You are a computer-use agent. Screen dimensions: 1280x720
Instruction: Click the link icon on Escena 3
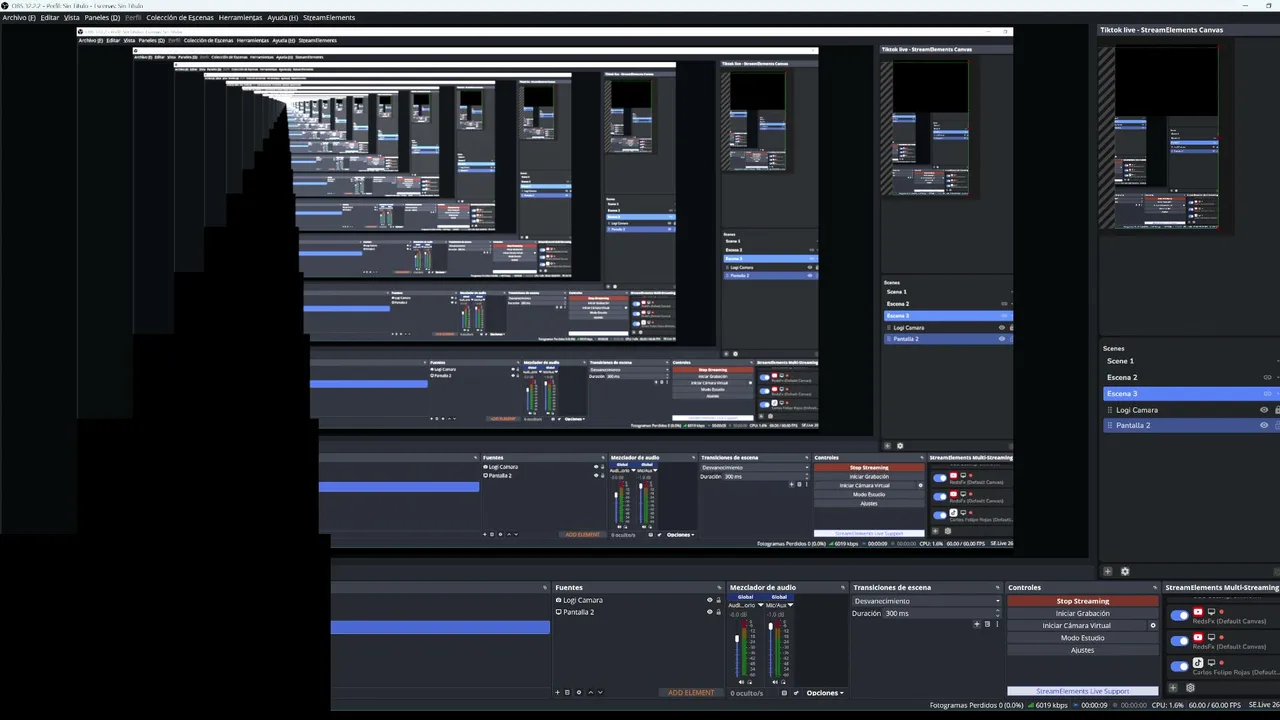1268,394
